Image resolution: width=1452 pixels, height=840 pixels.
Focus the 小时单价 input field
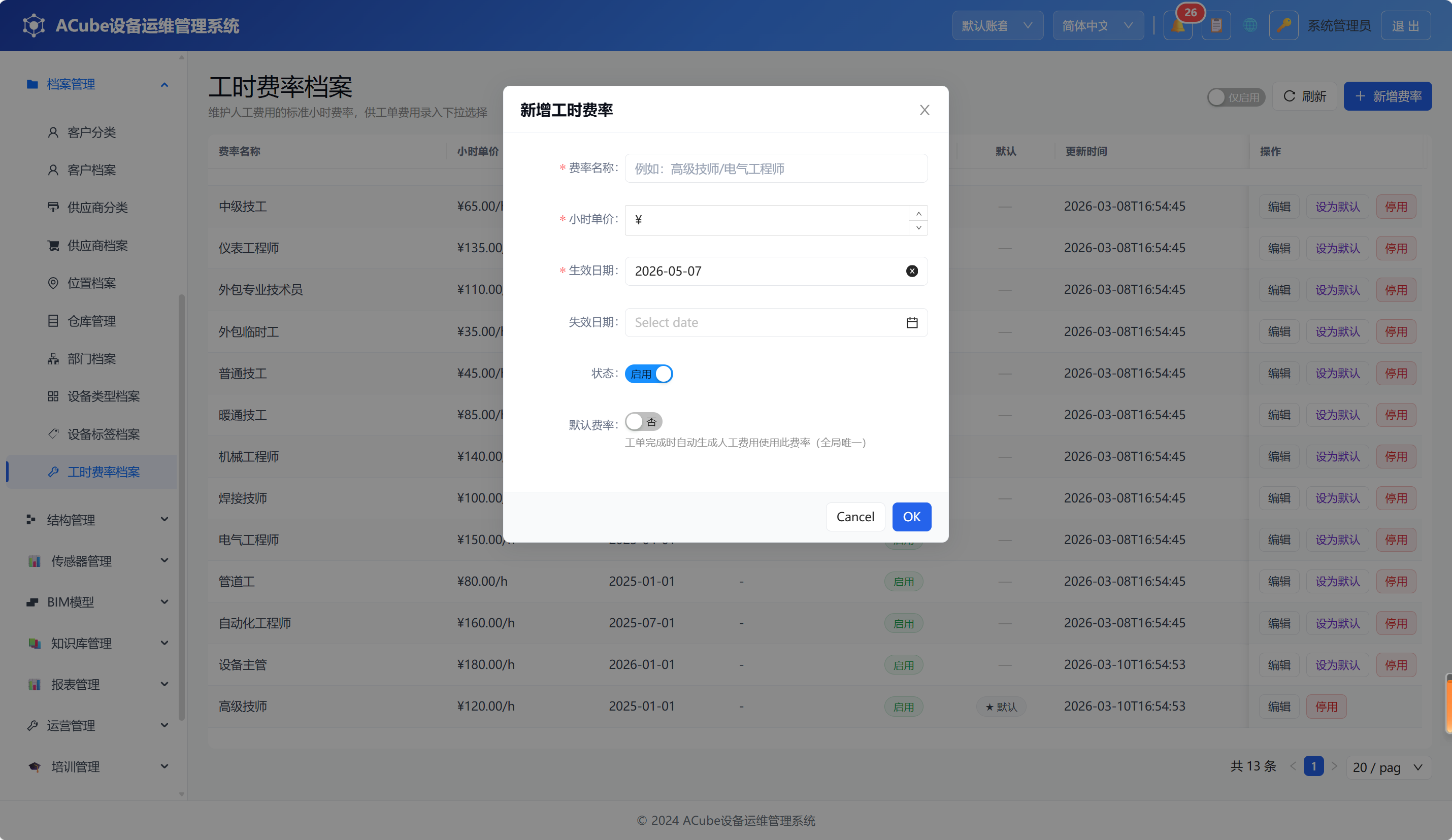click(767, 220)
